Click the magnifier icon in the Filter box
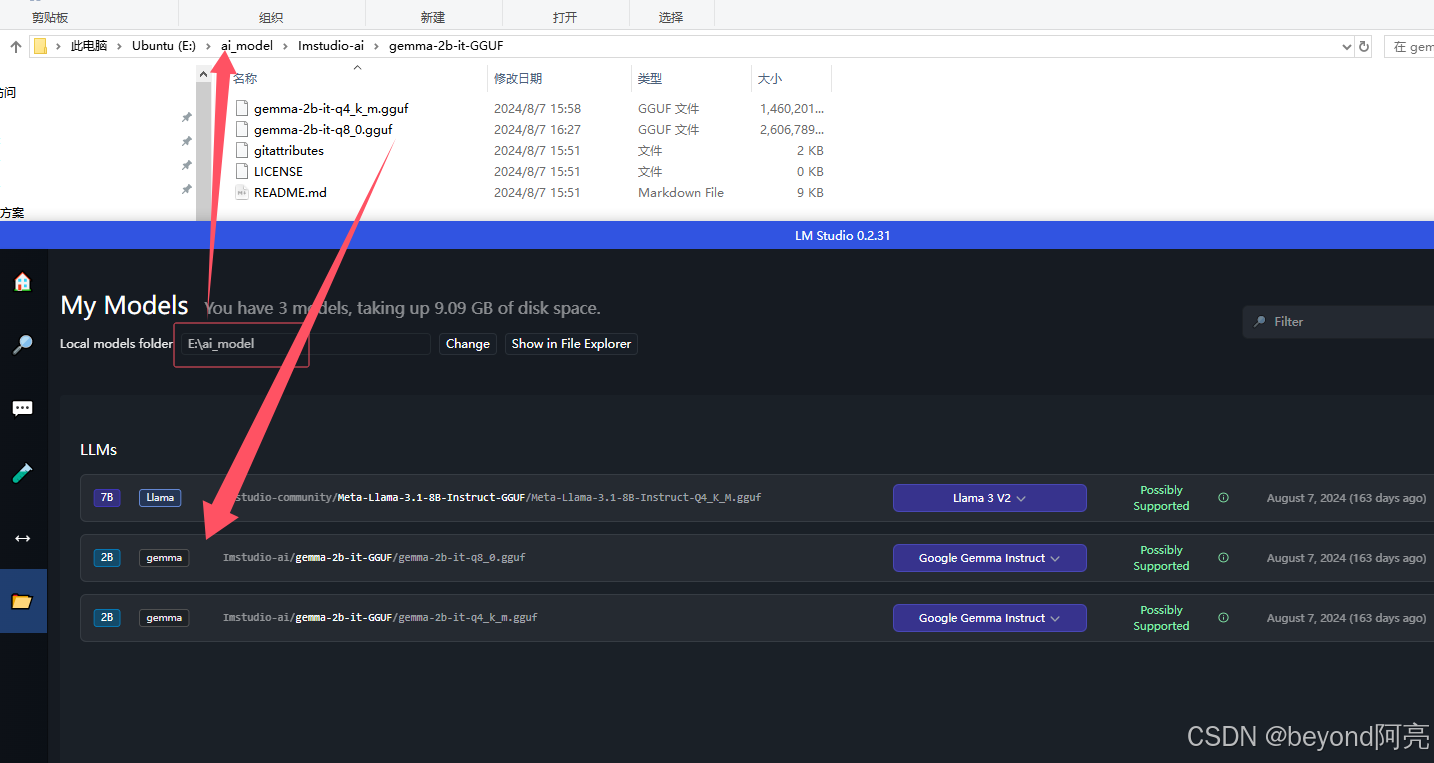 click(1259, 322)
